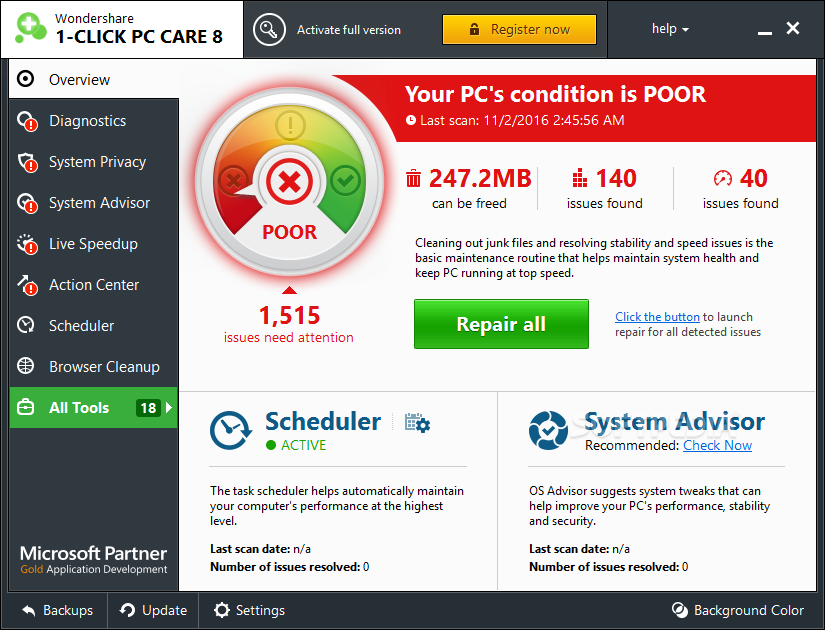
Task: Go to Diagnostics
Action: coord(94,121)
